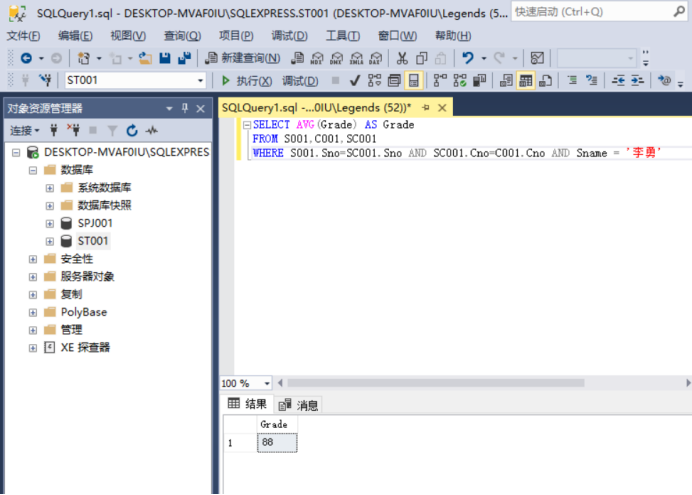692x495 pixels.
Task: Disconnect server in Object Explorer toolbar
Action: (73, 130)
